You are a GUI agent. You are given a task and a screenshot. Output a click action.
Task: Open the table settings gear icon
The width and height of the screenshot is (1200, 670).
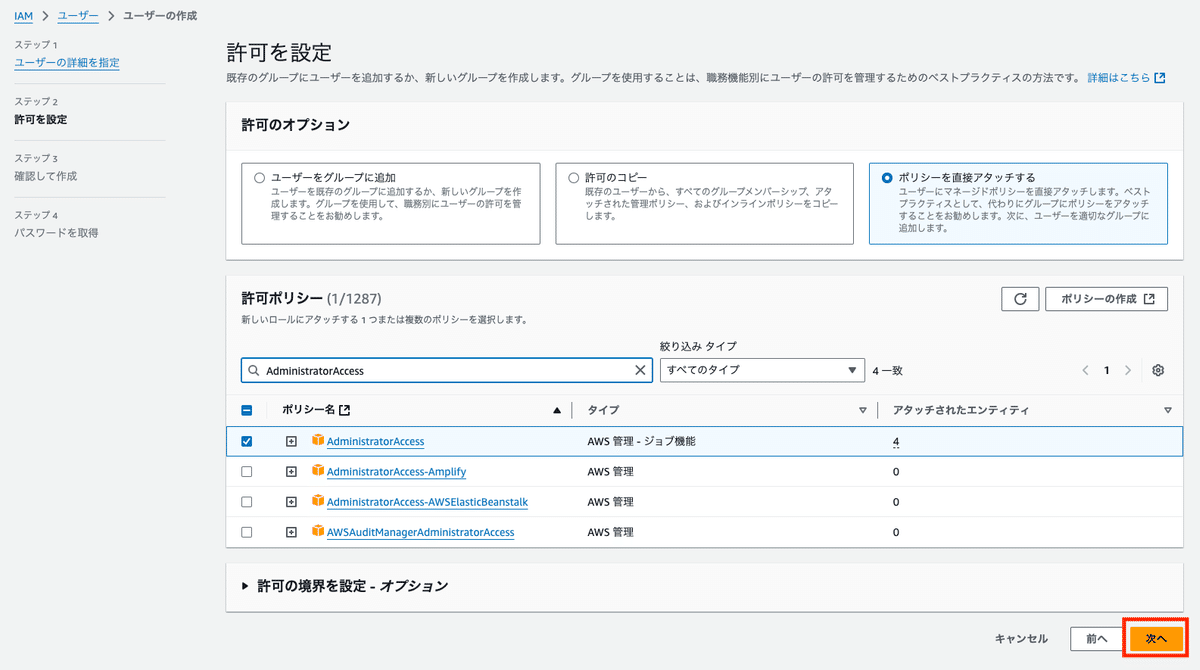click(1158, 370)
